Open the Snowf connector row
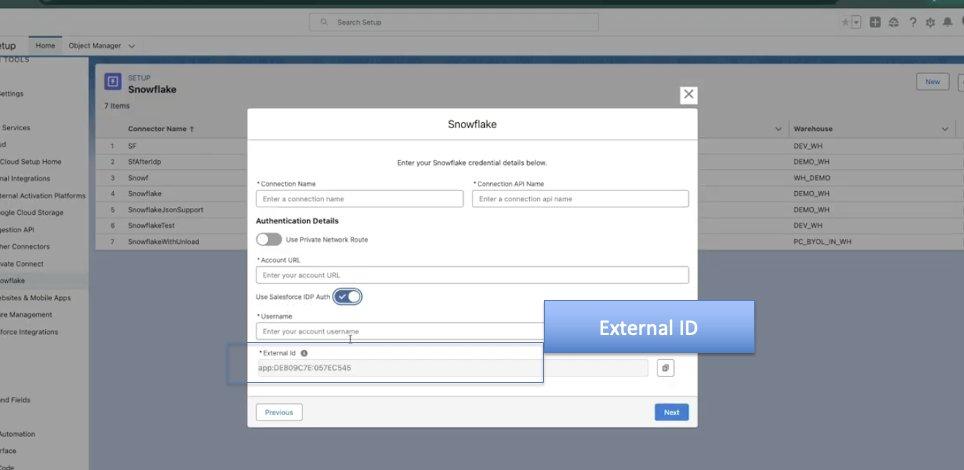This screenshot has height=470, width=964. tap(138, 178)
